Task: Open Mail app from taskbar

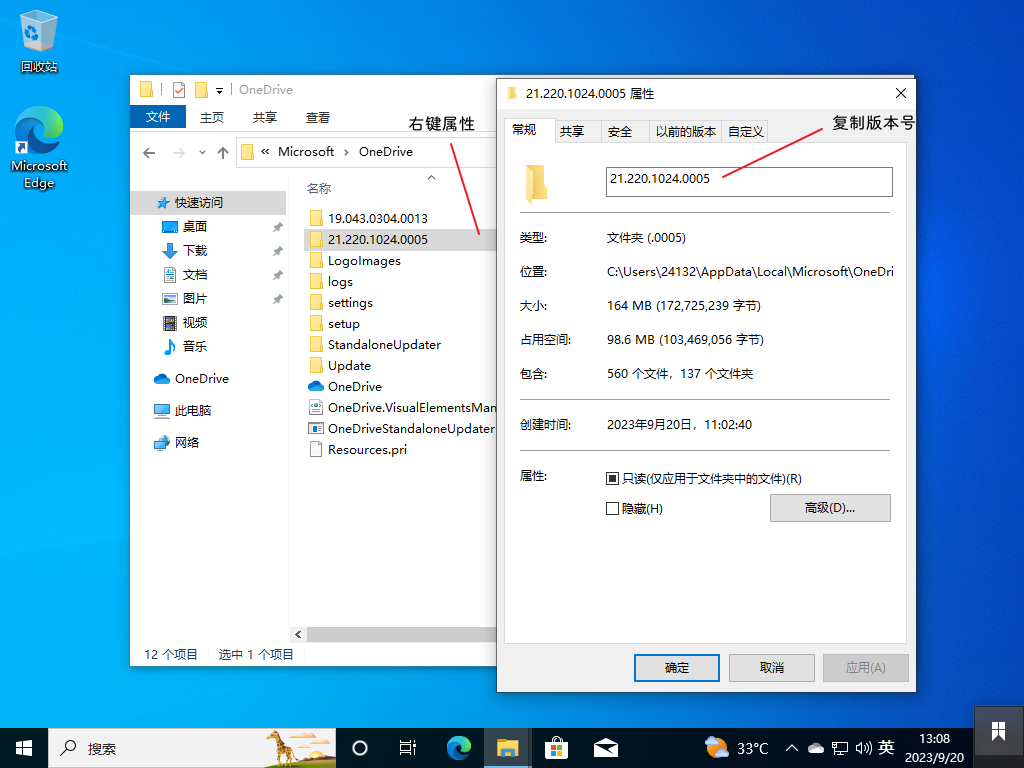Action: pyautogui.click(x=605, y=748)
